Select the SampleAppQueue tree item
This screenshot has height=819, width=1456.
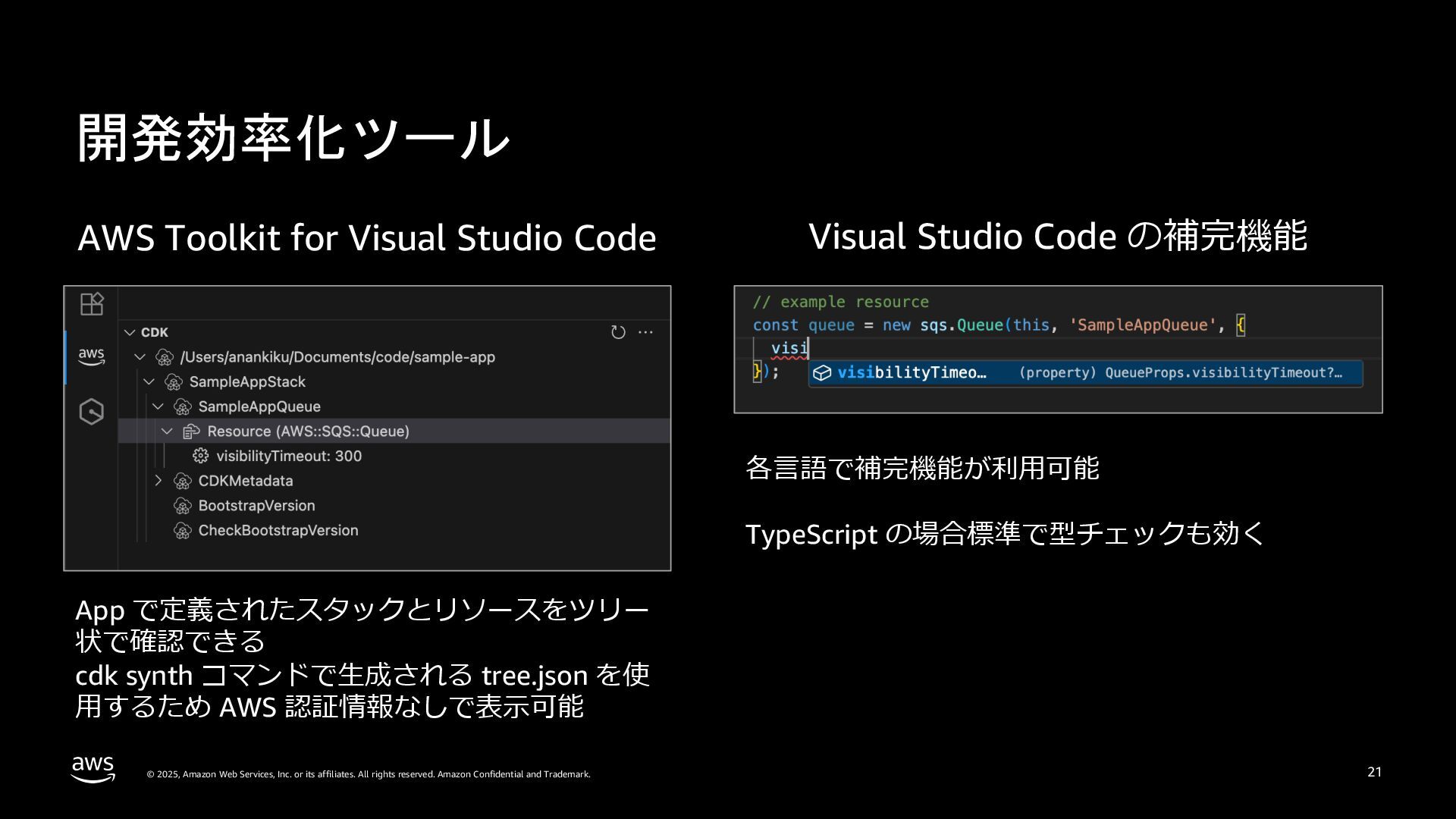(x=394, y=406)
